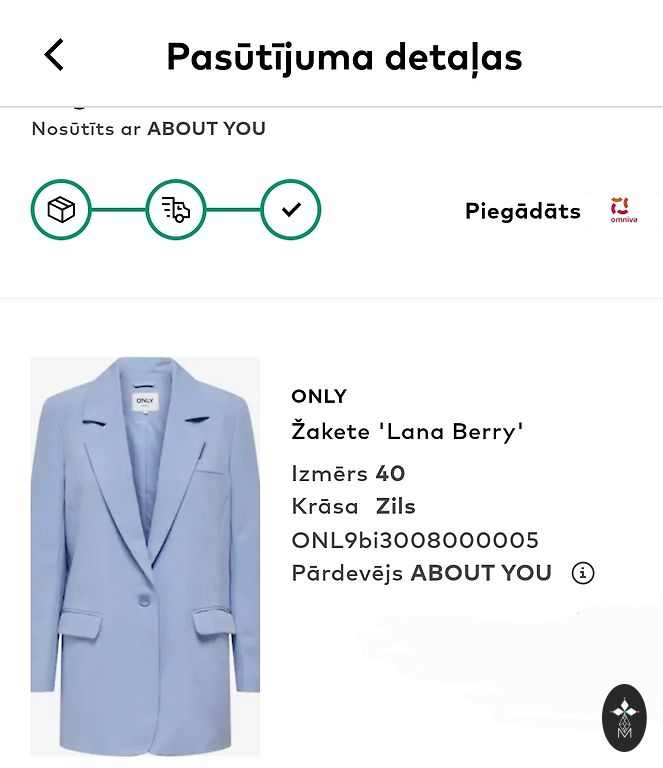Click the article number ONL9bi3008000005
Viewport: 663px width, 768px height.
pyautogui.click(x=415, y=540)
